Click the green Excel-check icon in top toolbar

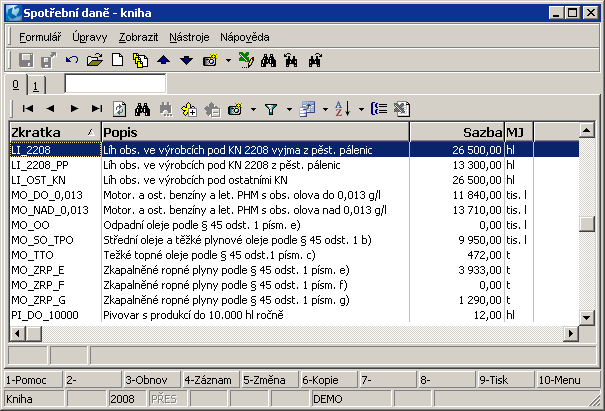246,61
